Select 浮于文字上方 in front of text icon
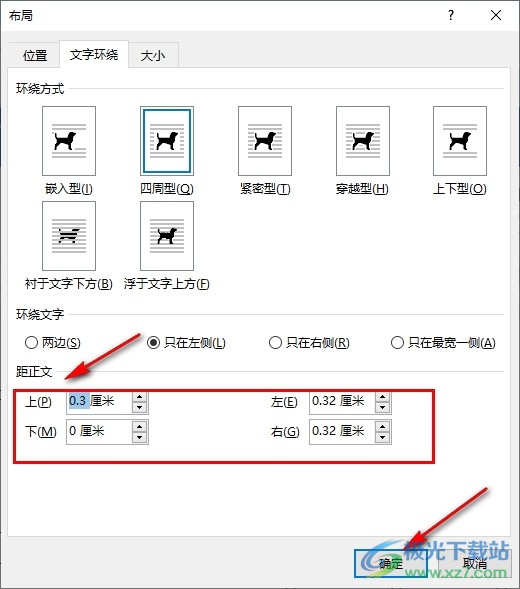Image resolution: width=520 pixels, height=589 pixels. point(167,236)
